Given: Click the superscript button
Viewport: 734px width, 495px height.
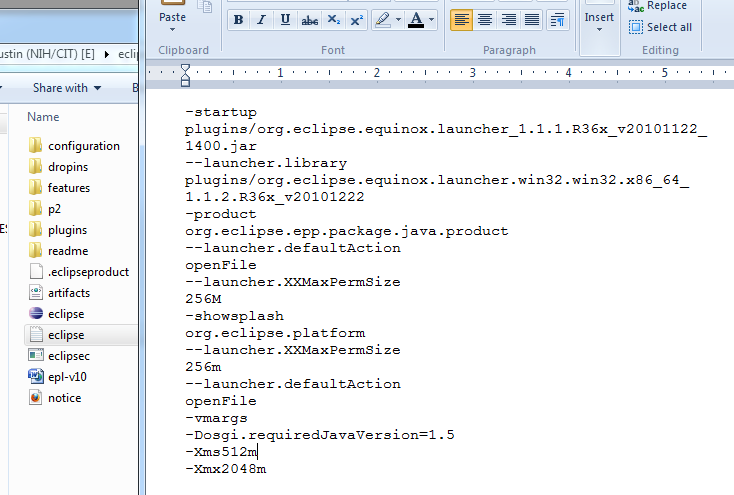Looking at the screenshot, I should click(x=357, y=20).
